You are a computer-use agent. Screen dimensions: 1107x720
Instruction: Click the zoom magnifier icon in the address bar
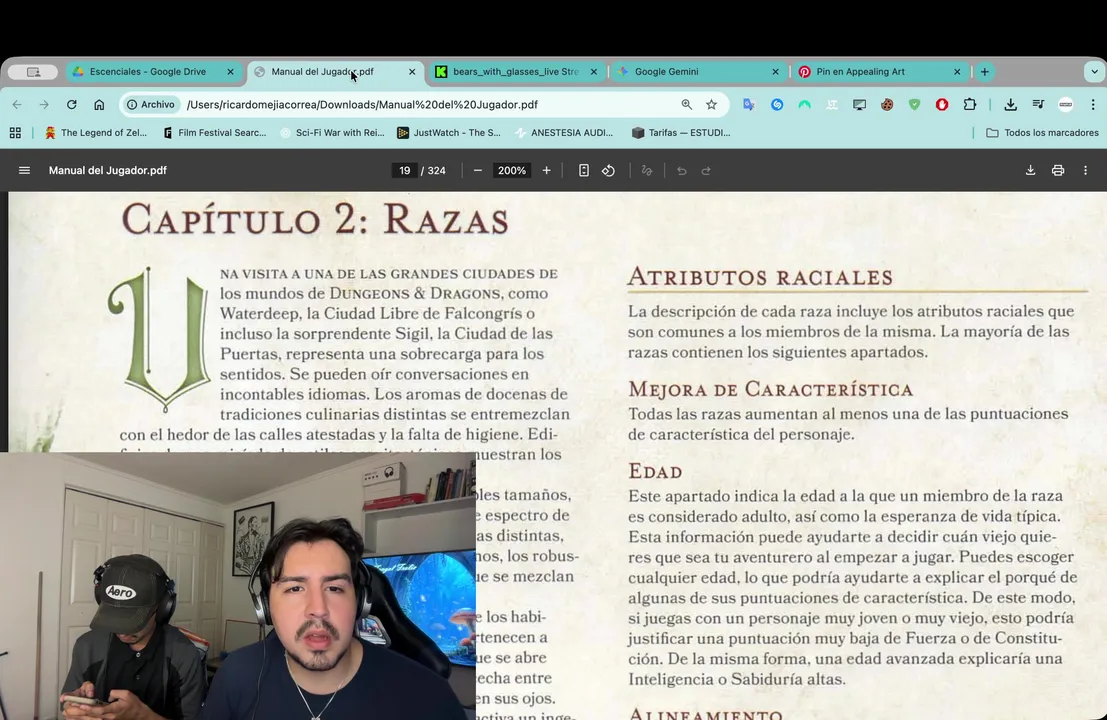click(686, 104)
